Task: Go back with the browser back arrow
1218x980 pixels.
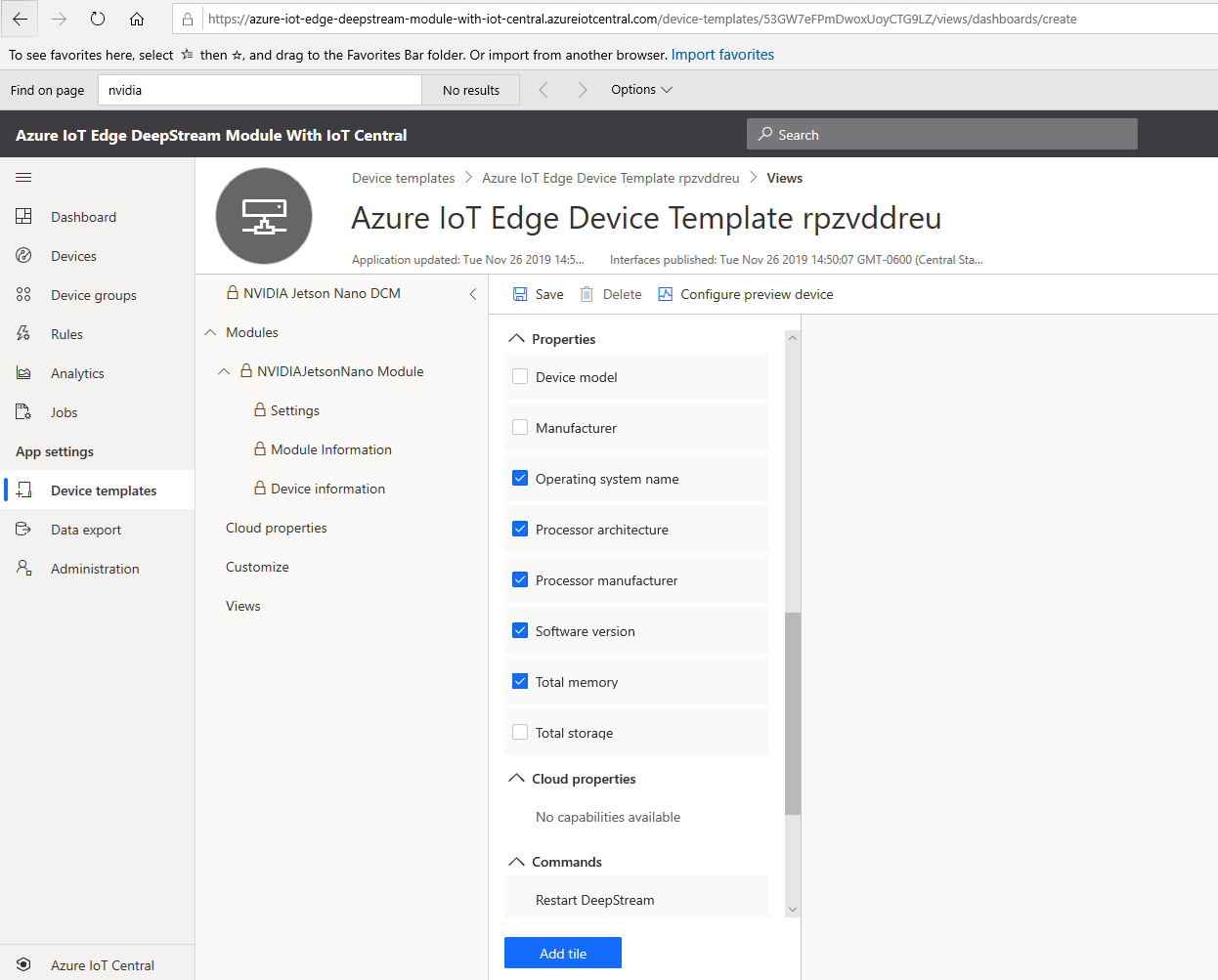Action: pos(20,19)
